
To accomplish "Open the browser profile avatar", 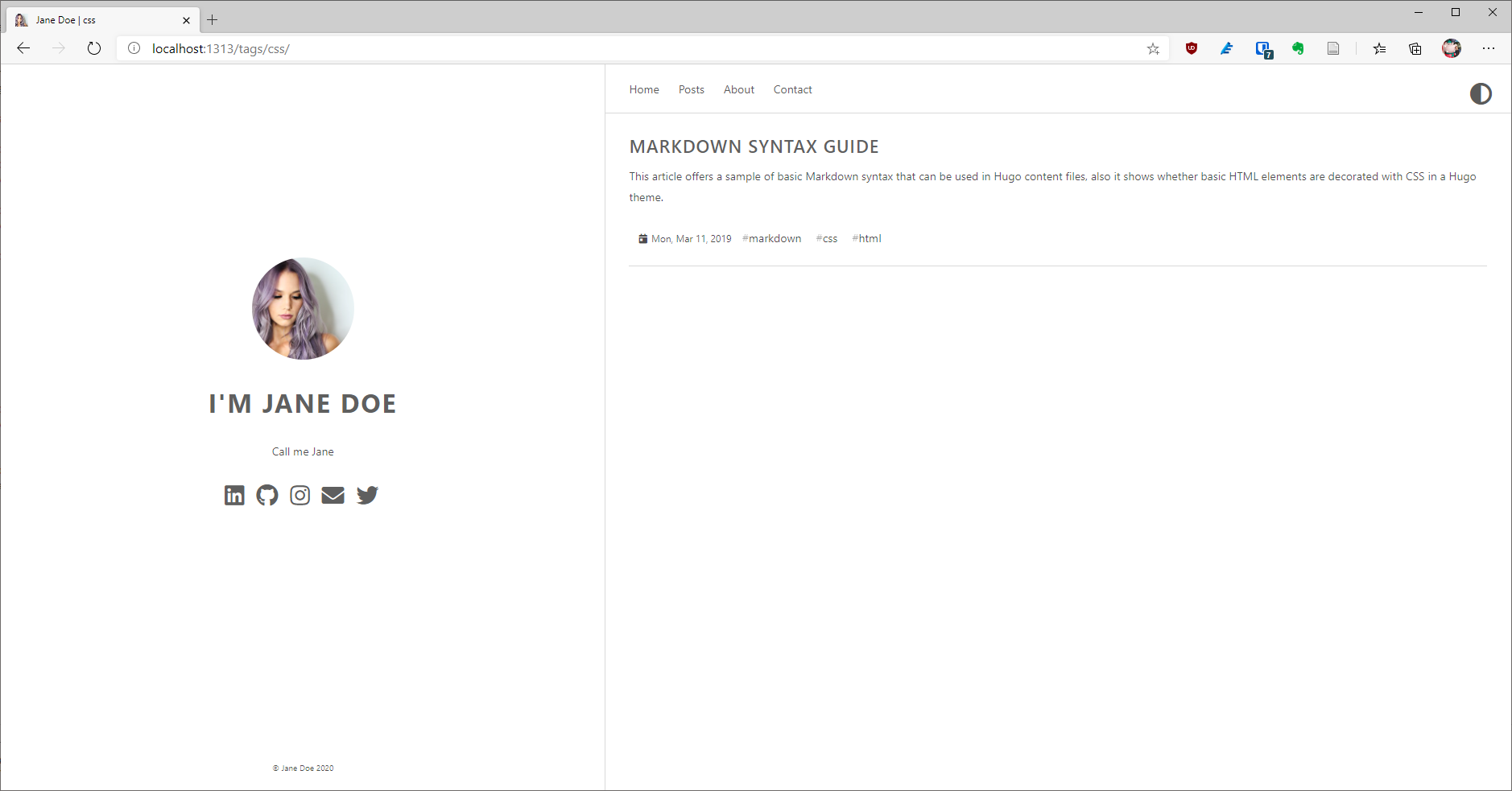I will (x=1452, y=48).
